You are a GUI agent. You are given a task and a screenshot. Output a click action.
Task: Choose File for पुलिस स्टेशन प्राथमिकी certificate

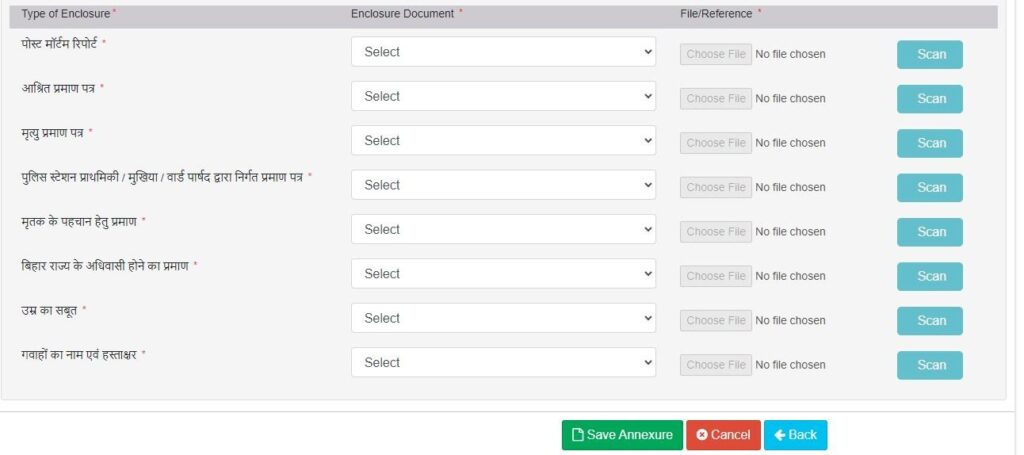tap(716, 187)
